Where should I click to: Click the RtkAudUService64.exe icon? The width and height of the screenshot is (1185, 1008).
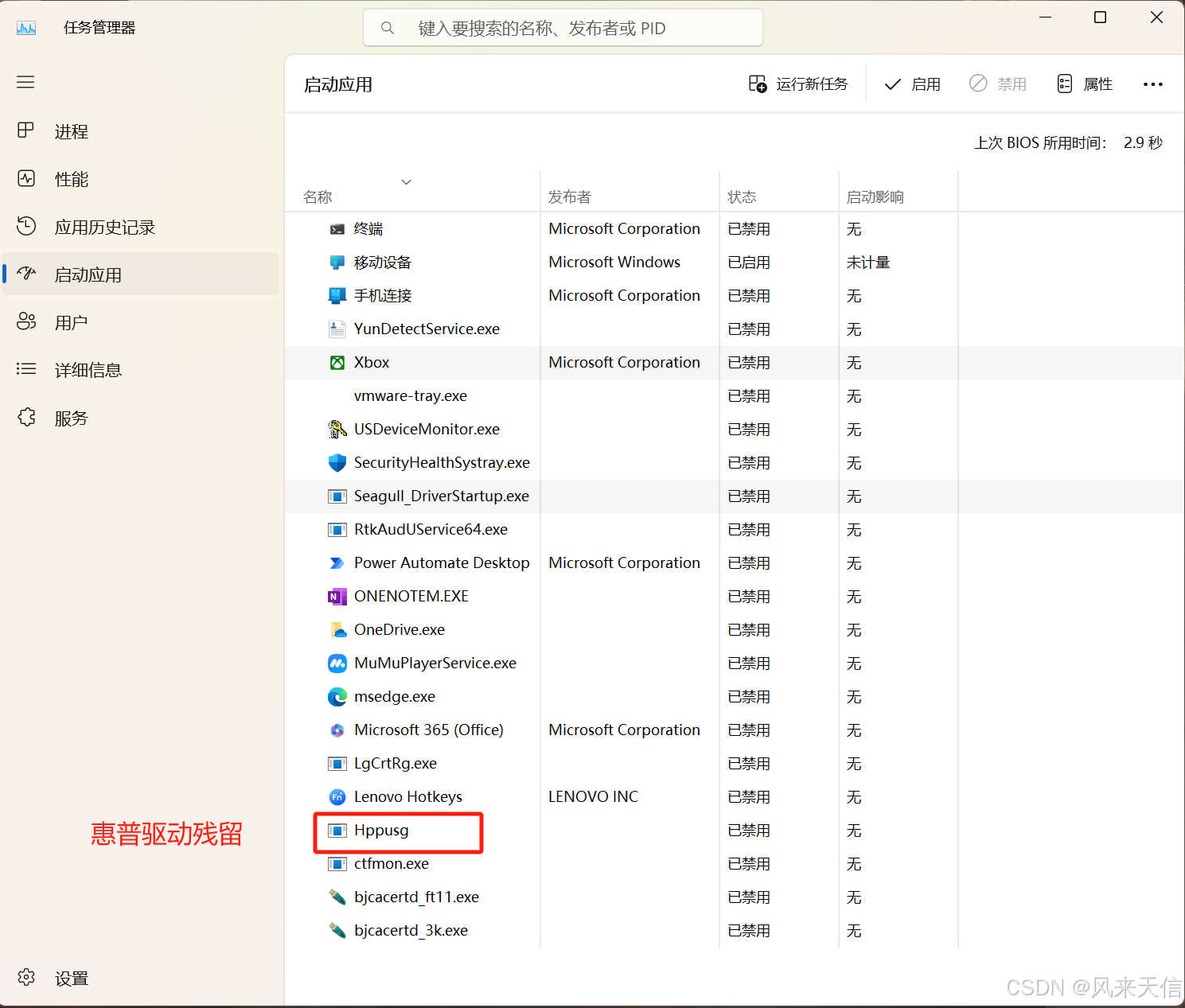(337, 530)
